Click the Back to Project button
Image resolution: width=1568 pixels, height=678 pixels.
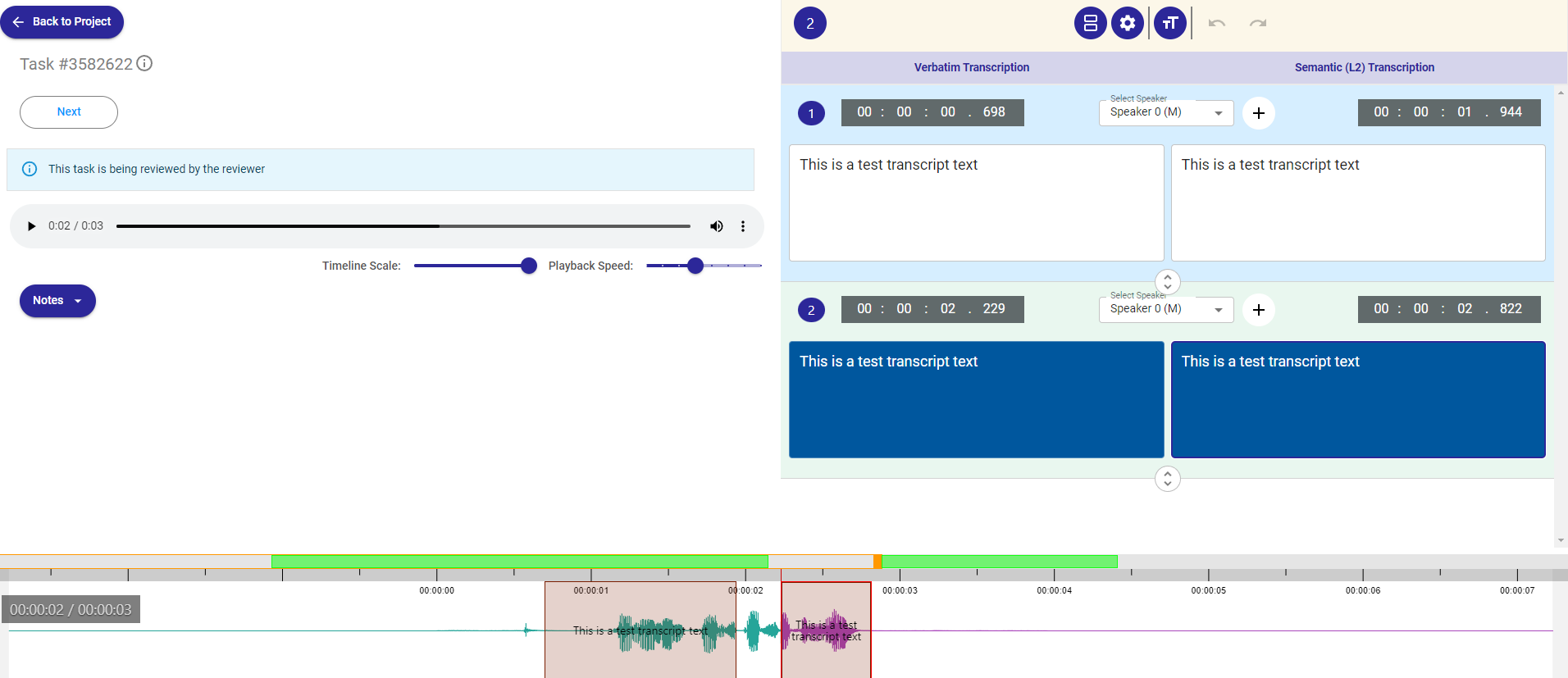pyautogui.click(x=62, y=22)
